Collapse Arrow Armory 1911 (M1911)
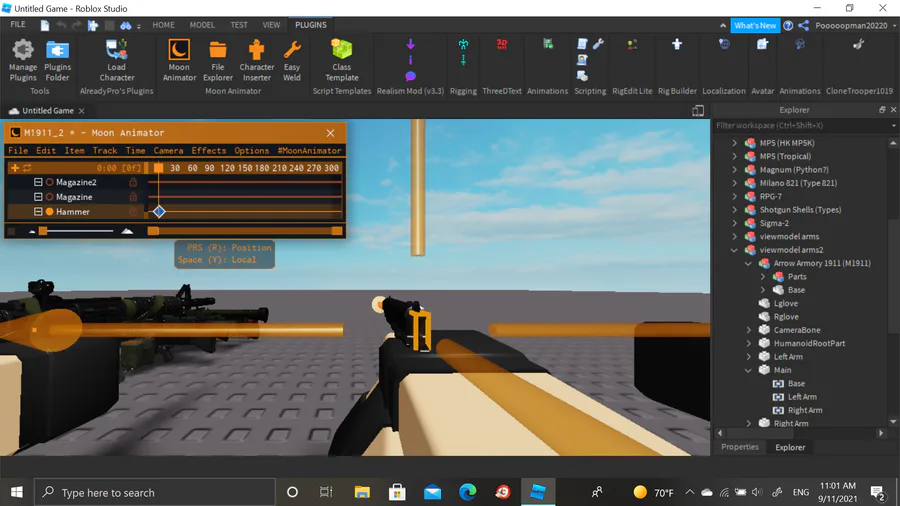 [748, 263]
